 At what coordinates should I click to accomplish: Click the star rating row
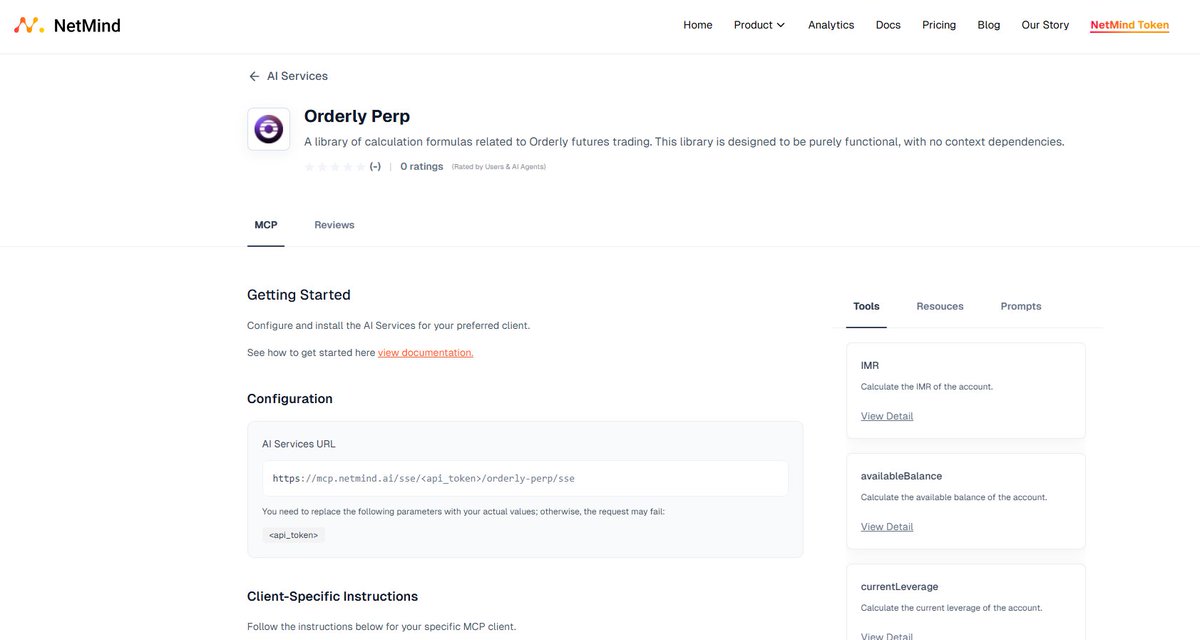pos(335,167)
